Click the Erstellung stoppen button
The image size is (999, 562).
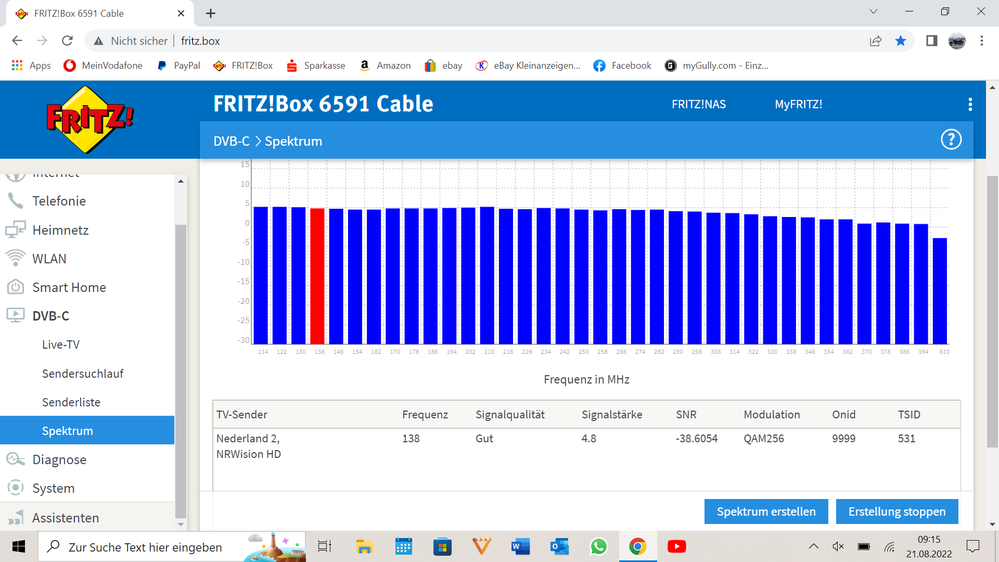[897, 512]
